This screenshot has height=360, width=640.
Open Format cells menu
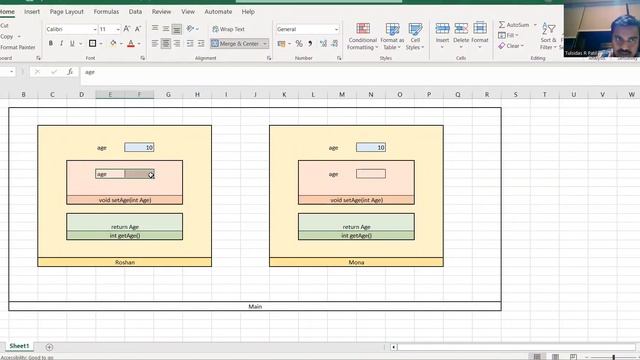coord(480,36)
